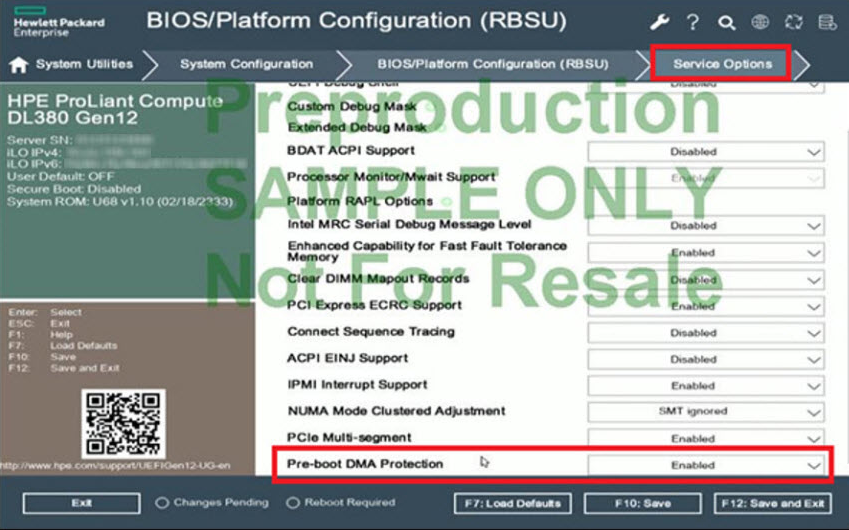Go to BIOS/Platform Configuration (RBSU) breadcrumb
The image size is (849, 530).
pos(493,64)
